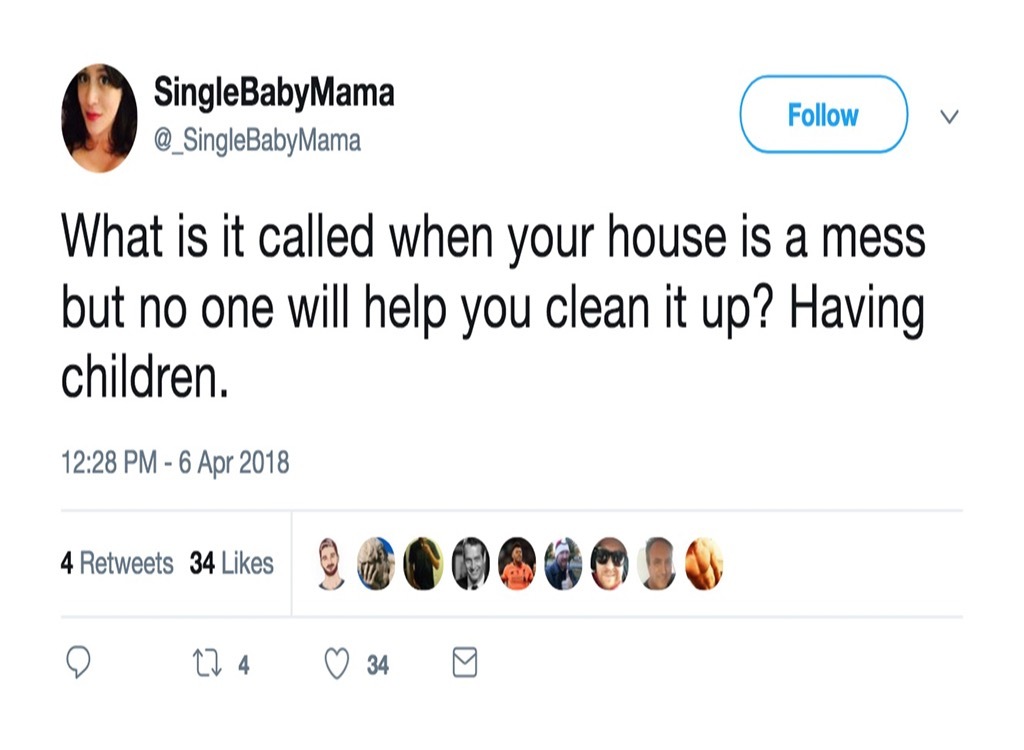Click SingleBabyMama's profile picture
This screenshot has width=1024, height=750.
[100, 115]
